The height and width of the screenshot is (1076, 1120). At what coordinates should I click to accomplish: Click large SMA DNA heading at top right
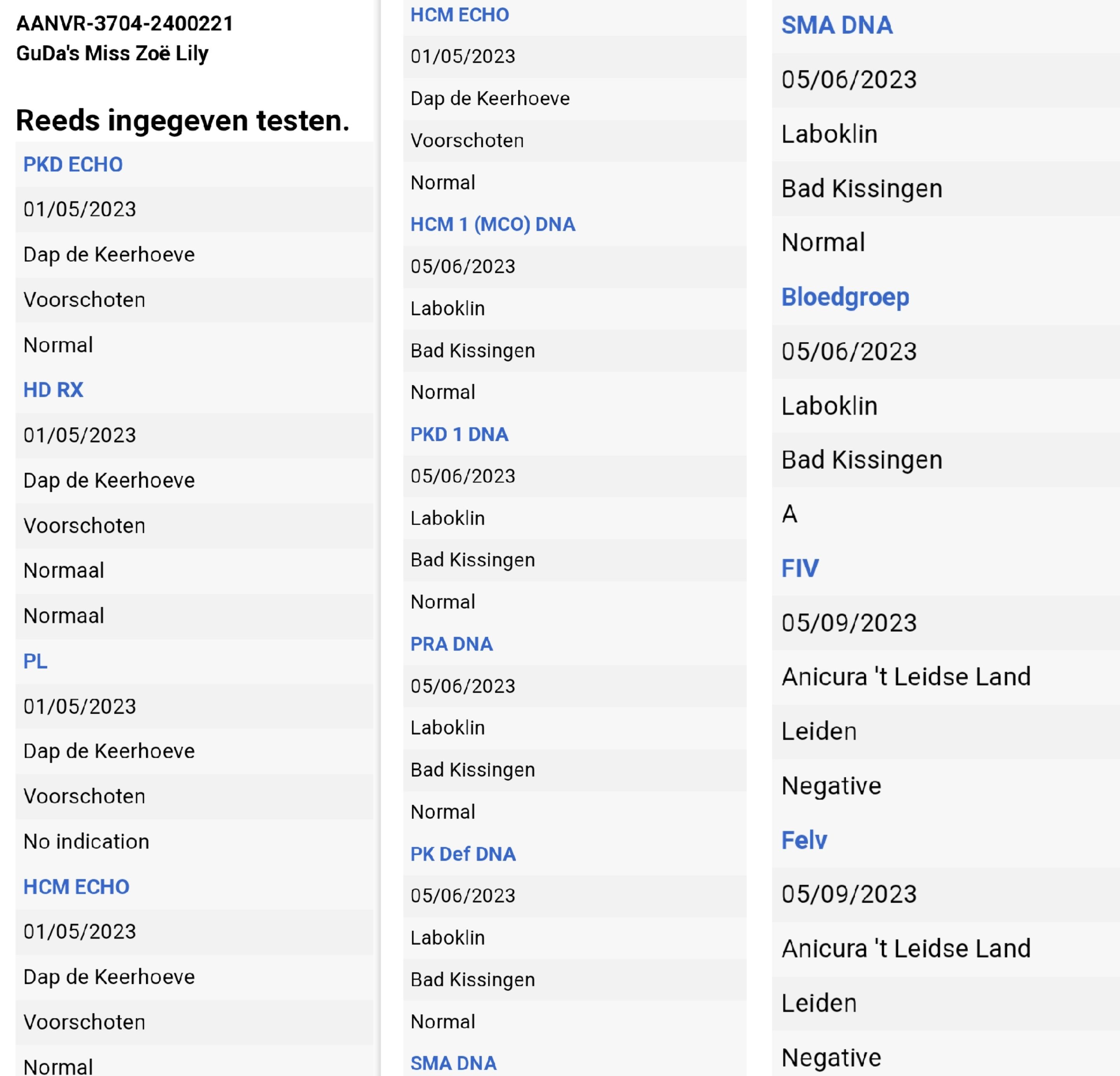point(836,25)
